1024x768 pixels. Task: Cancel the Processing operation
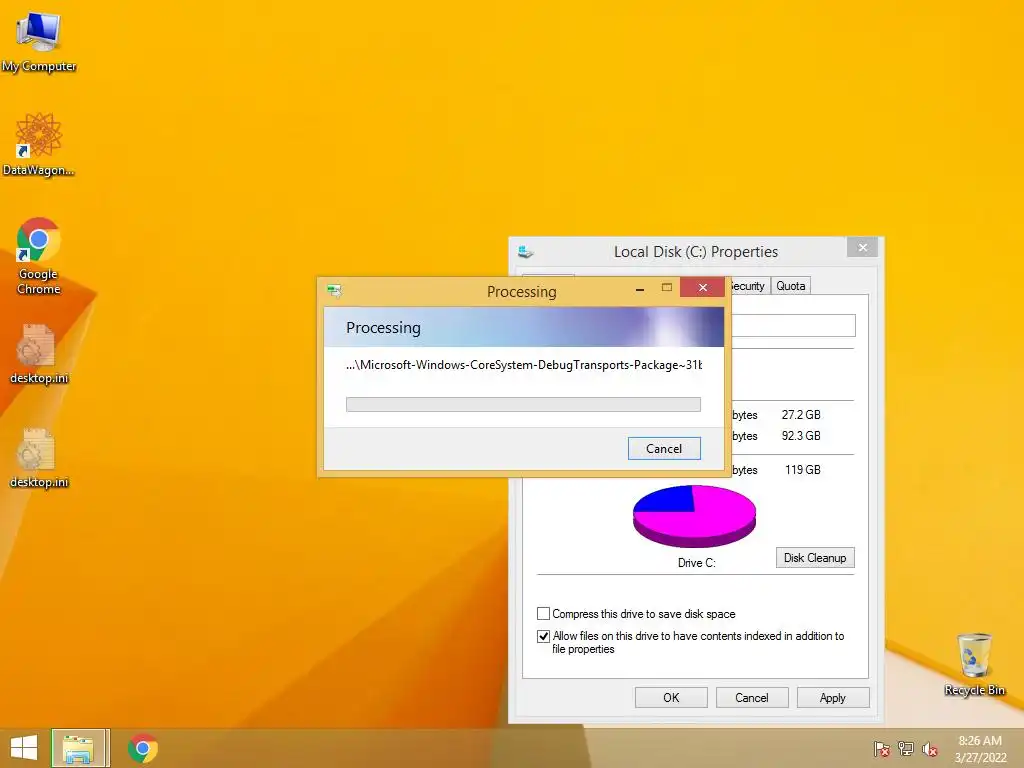tap(664, 449)
